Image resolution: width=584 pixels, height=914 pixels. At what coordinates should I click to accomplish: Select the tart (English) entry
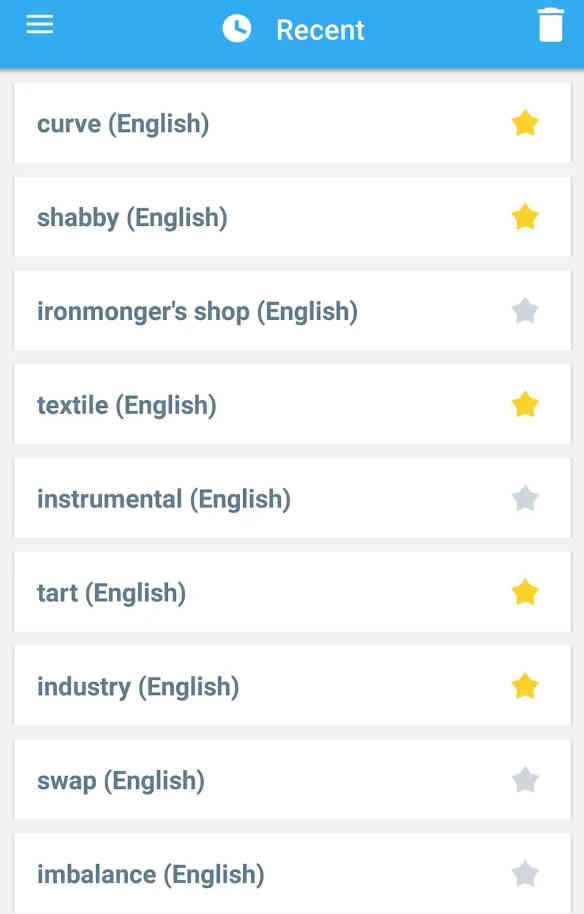tap(292, 592)
